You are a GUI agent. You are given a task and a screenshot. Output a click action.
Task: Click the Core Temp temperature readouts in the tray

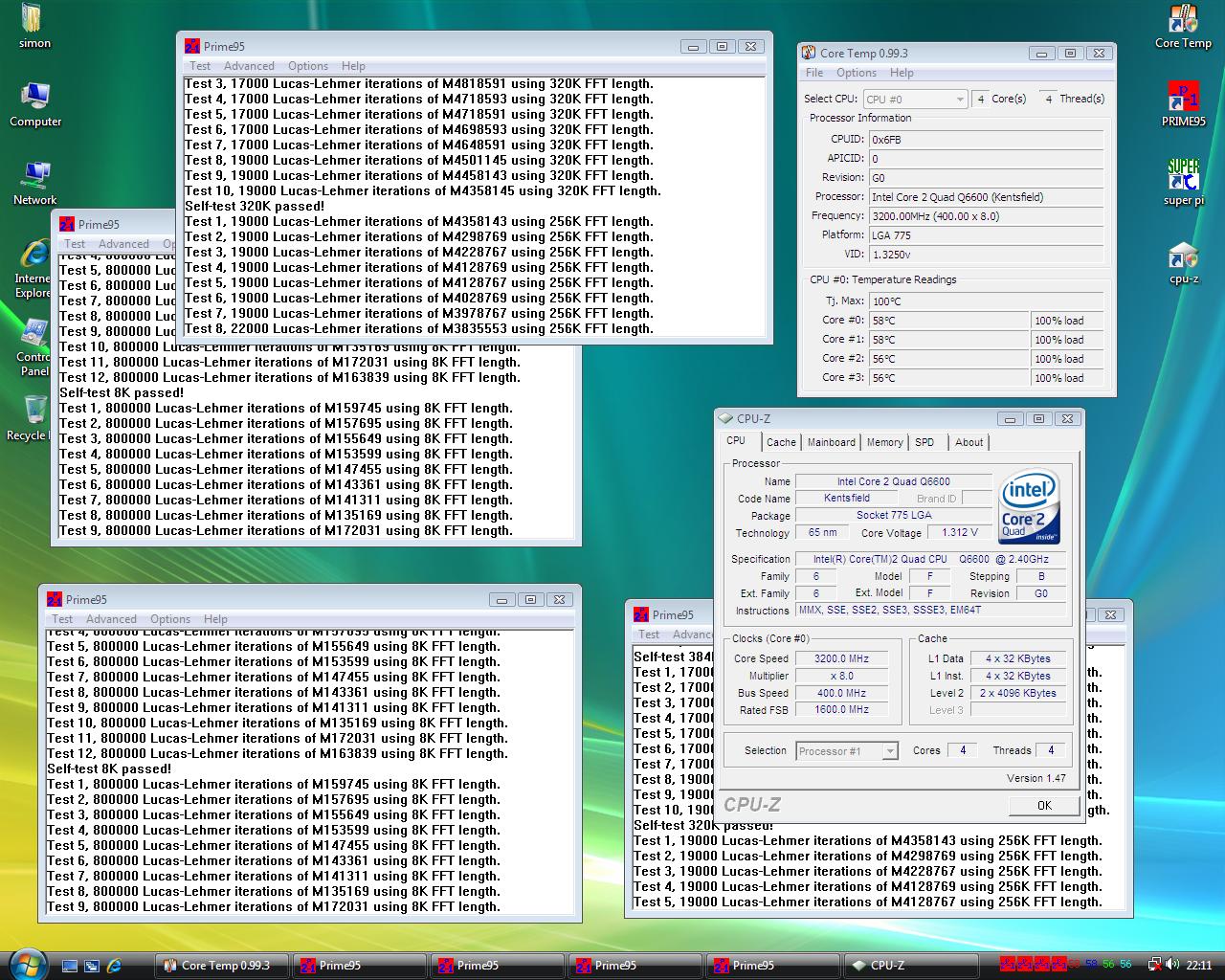coord(1102,964)
